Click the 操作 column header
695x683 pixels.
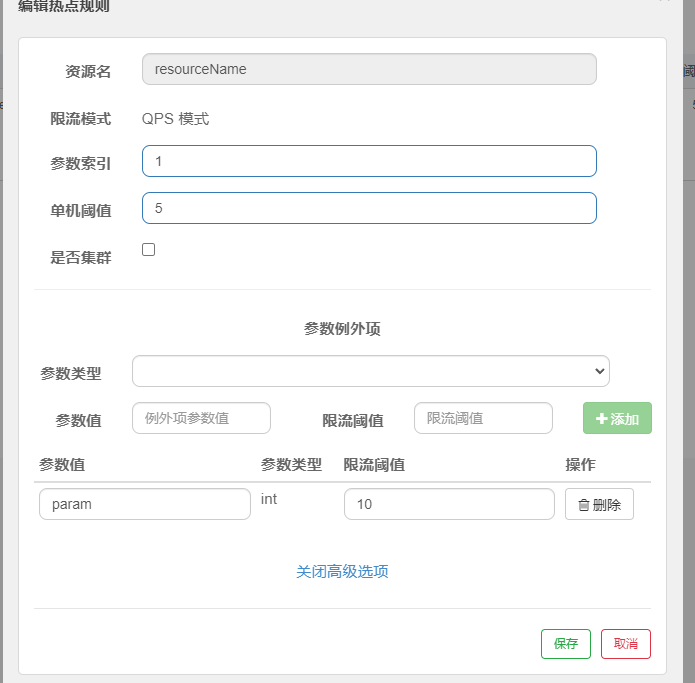point(581,464)
